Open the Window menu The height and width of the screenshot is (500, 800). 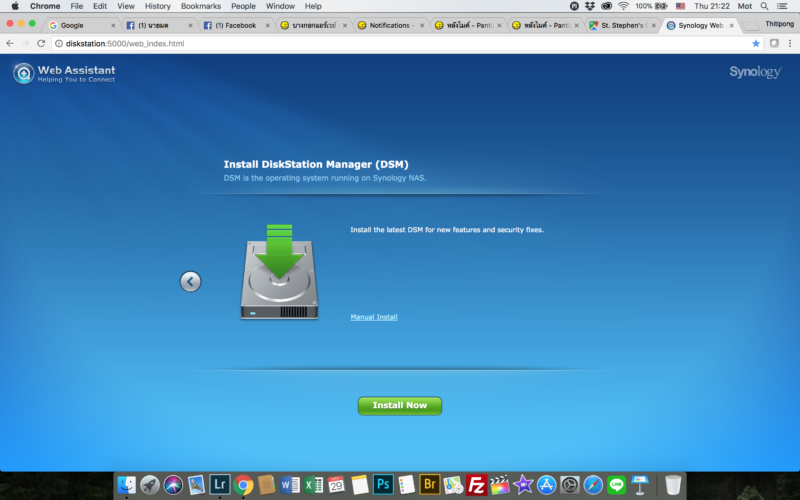pos(280,6)
